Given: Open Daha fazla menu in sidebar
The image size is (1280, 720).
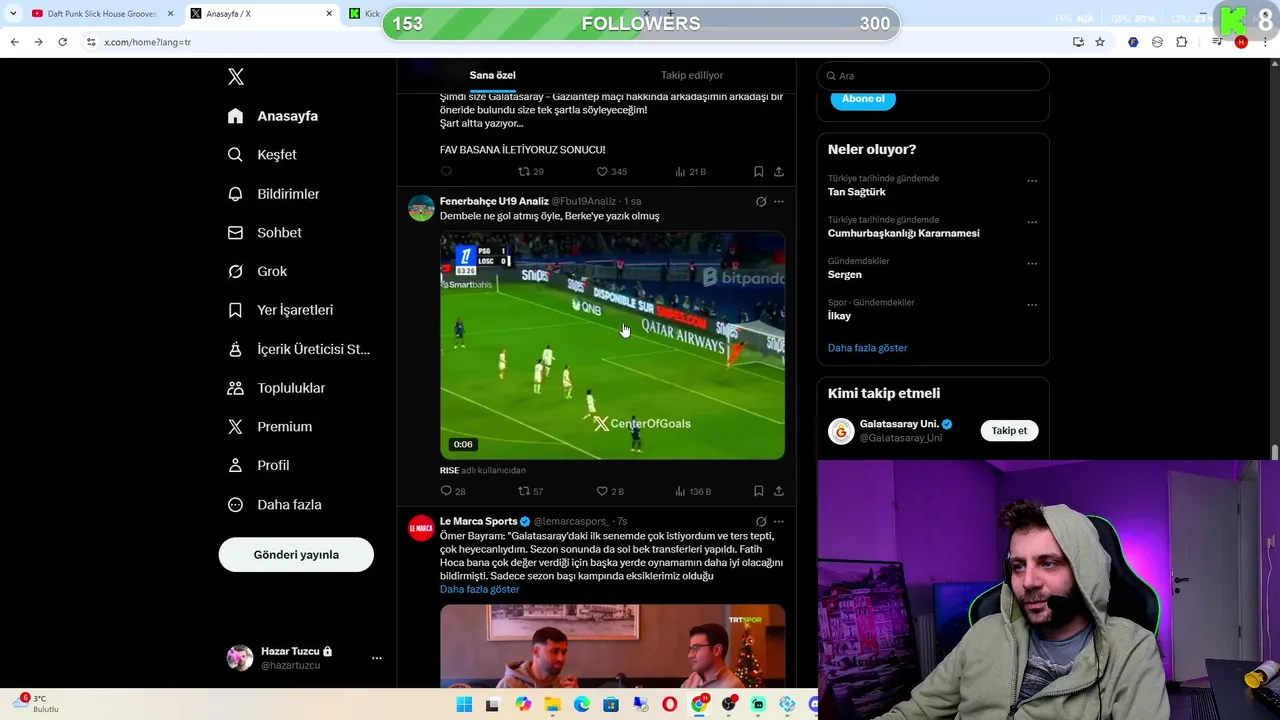Looking at the screenshot, I should pyautogui.click(x=274, y=505).
